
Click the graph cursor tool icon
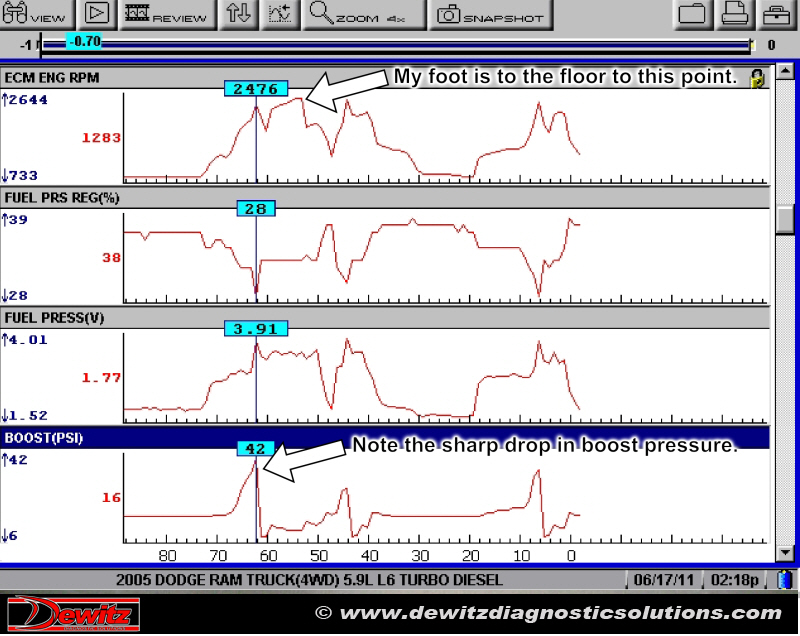click(x=280, y=14)
